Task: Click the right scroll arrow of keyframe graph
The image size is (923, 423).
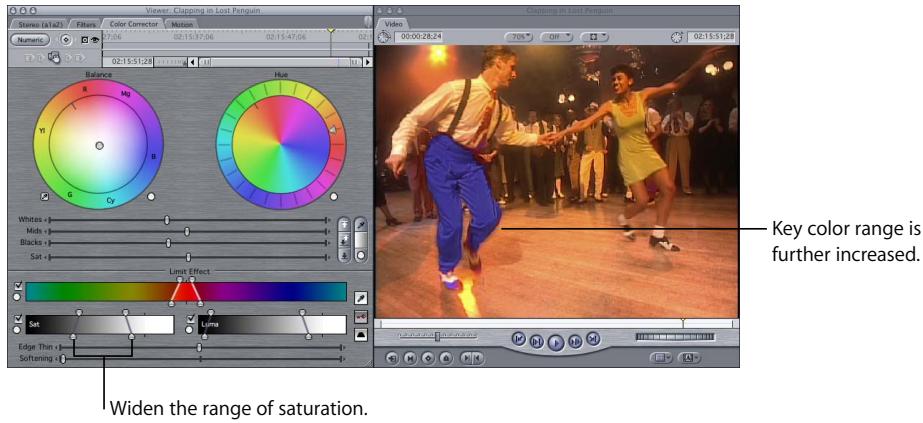Action: coord(367,62)
